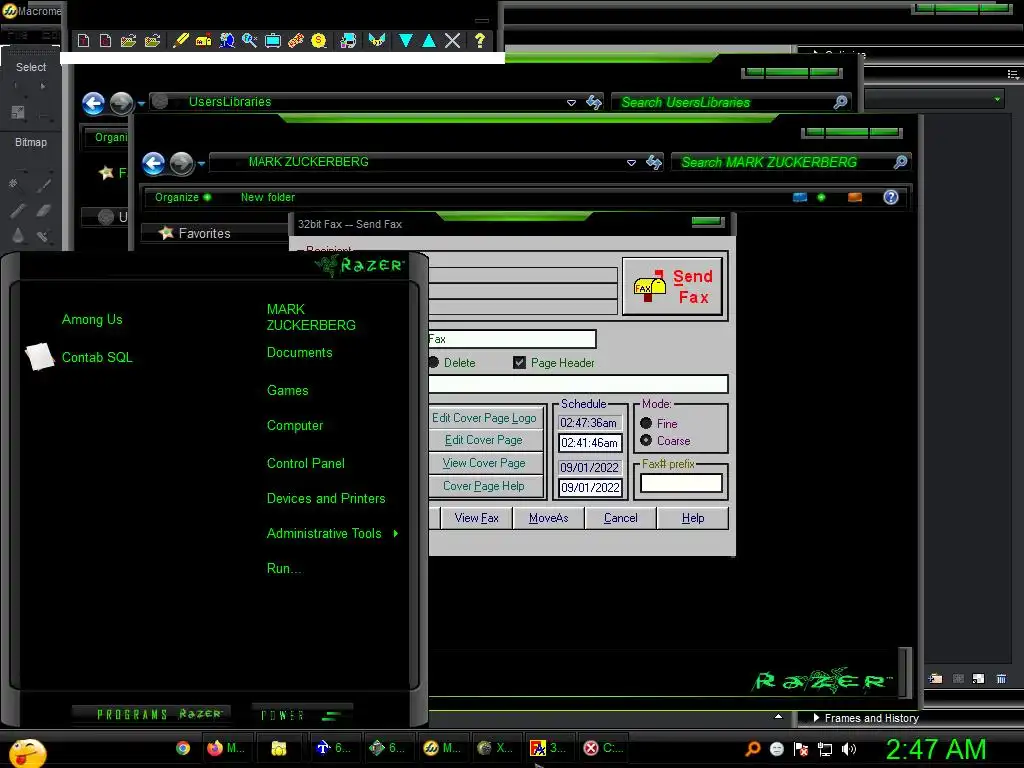This screenshot has height=768, width=1024.
Task: Open Computer from the Start menu
Action: (295, 426)
